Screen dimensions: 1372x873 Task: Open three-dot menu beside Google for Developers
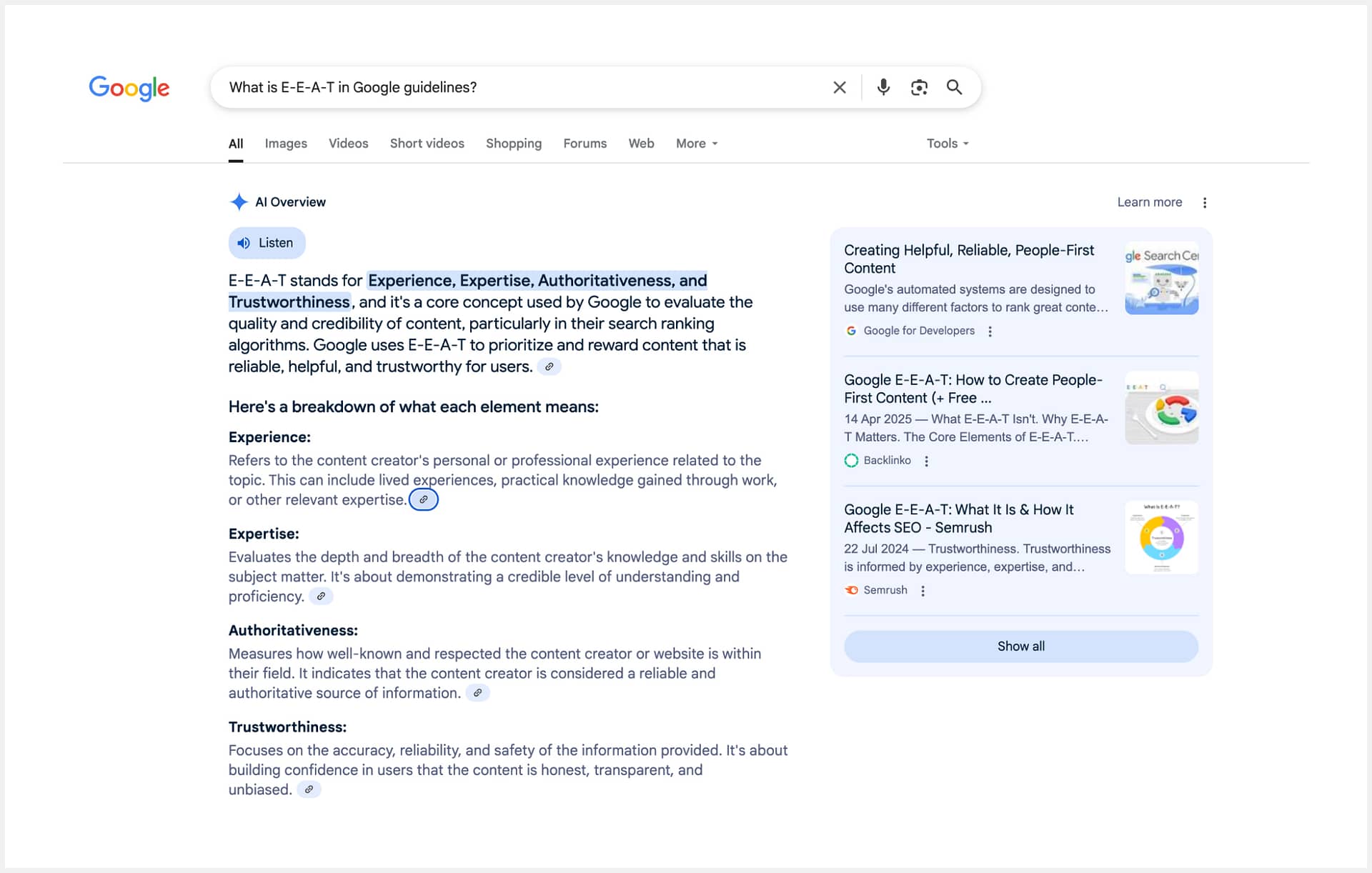[990, 331]
